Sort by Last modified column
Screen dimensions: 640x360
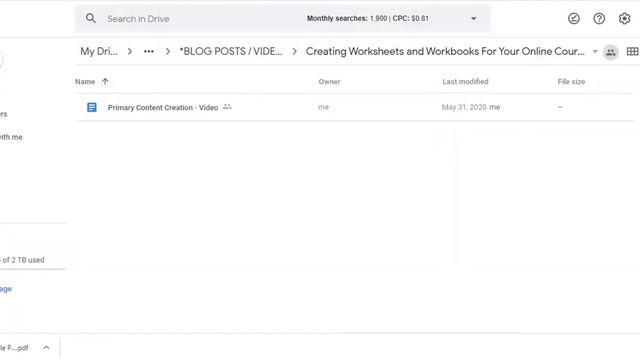pos(465,82)
